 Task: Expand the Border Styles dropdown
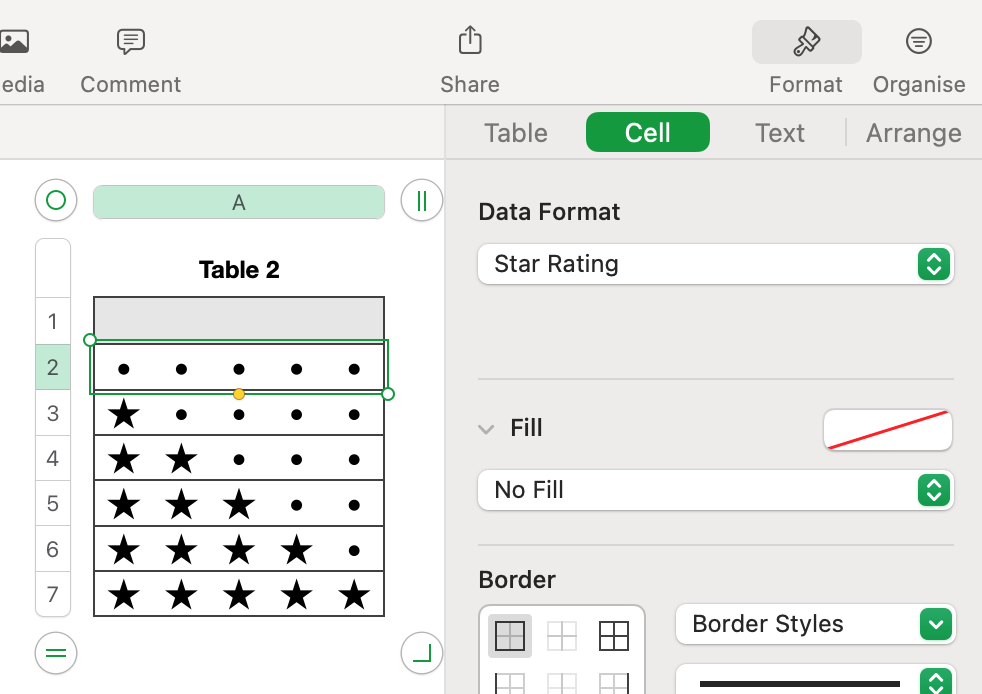click(x=815, y=624)
